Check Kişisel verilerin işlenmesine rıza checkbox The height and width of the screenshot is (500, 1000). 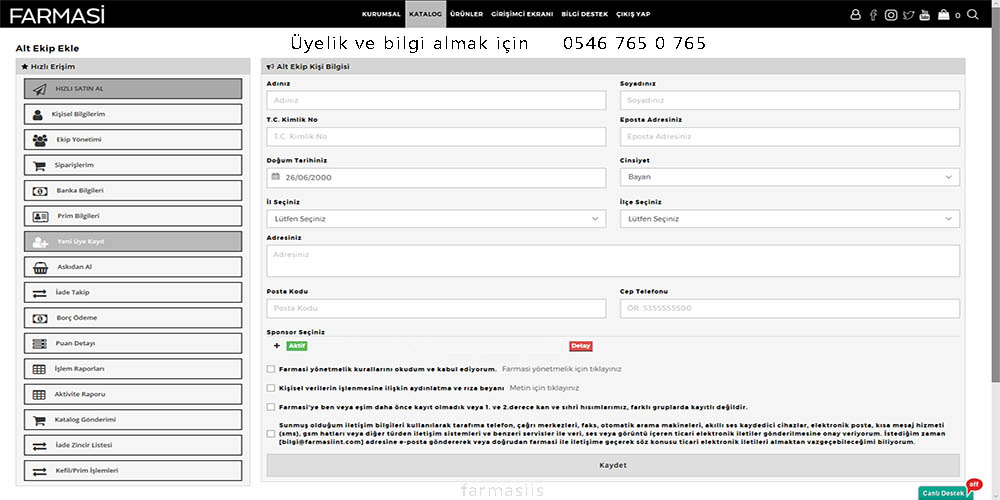pyautogui.click(x=271, y=388)
